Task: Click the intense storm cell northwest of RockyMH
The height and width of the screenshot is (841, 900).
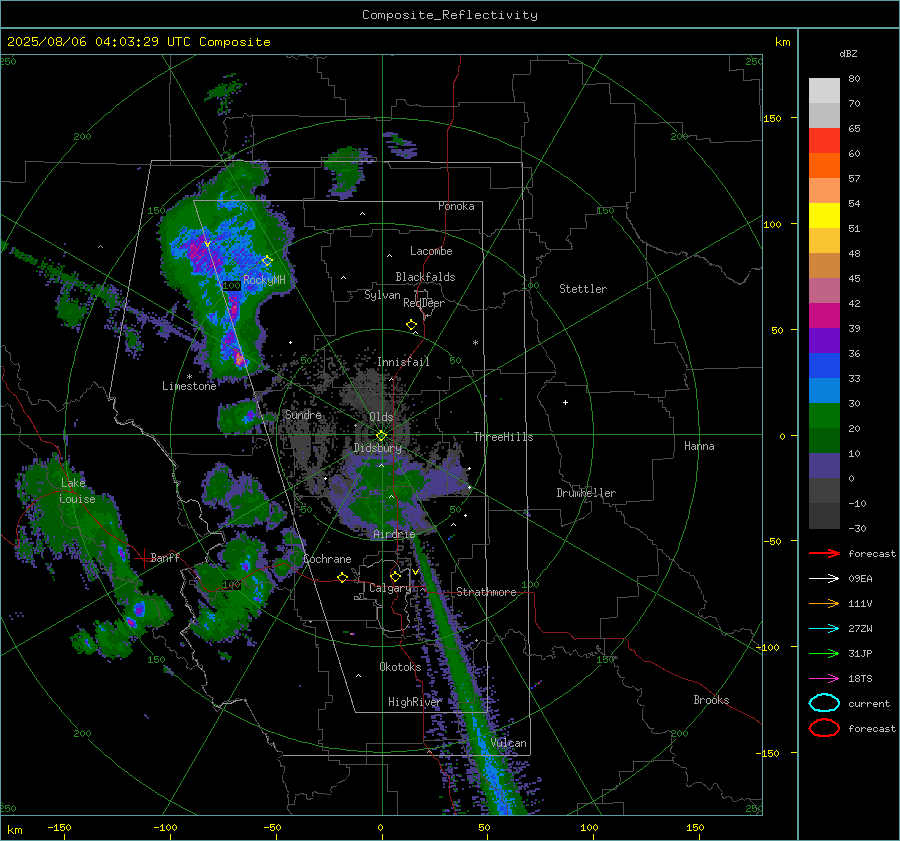Action: pyautogui.click(x=200, y=253)
